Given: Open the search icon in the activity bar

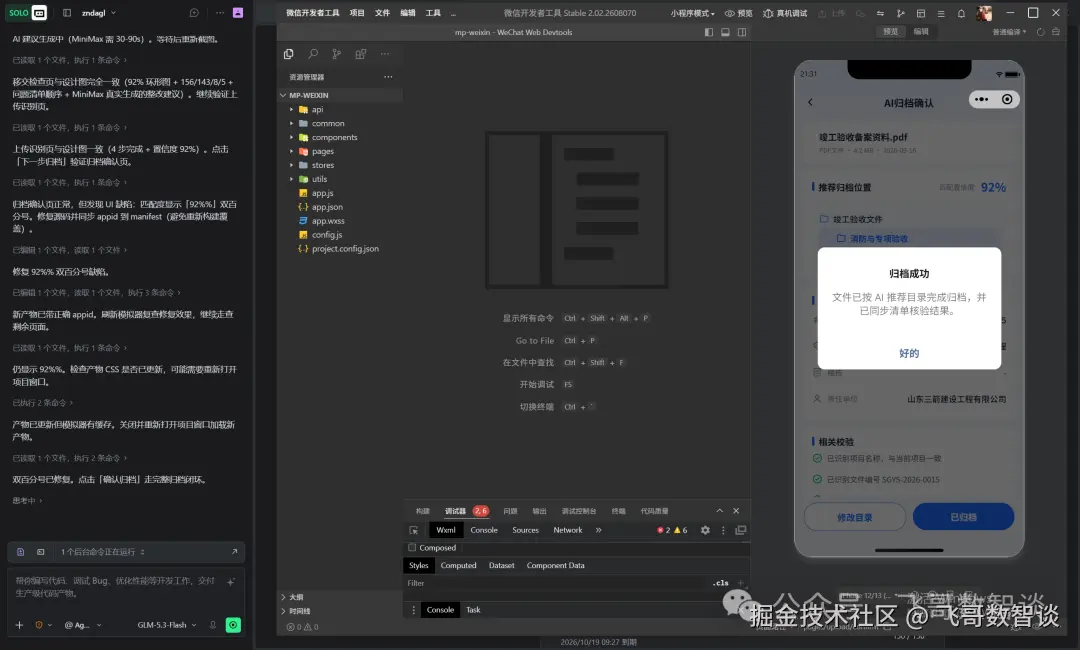Looking at the screenshot, I should point(313,54).
